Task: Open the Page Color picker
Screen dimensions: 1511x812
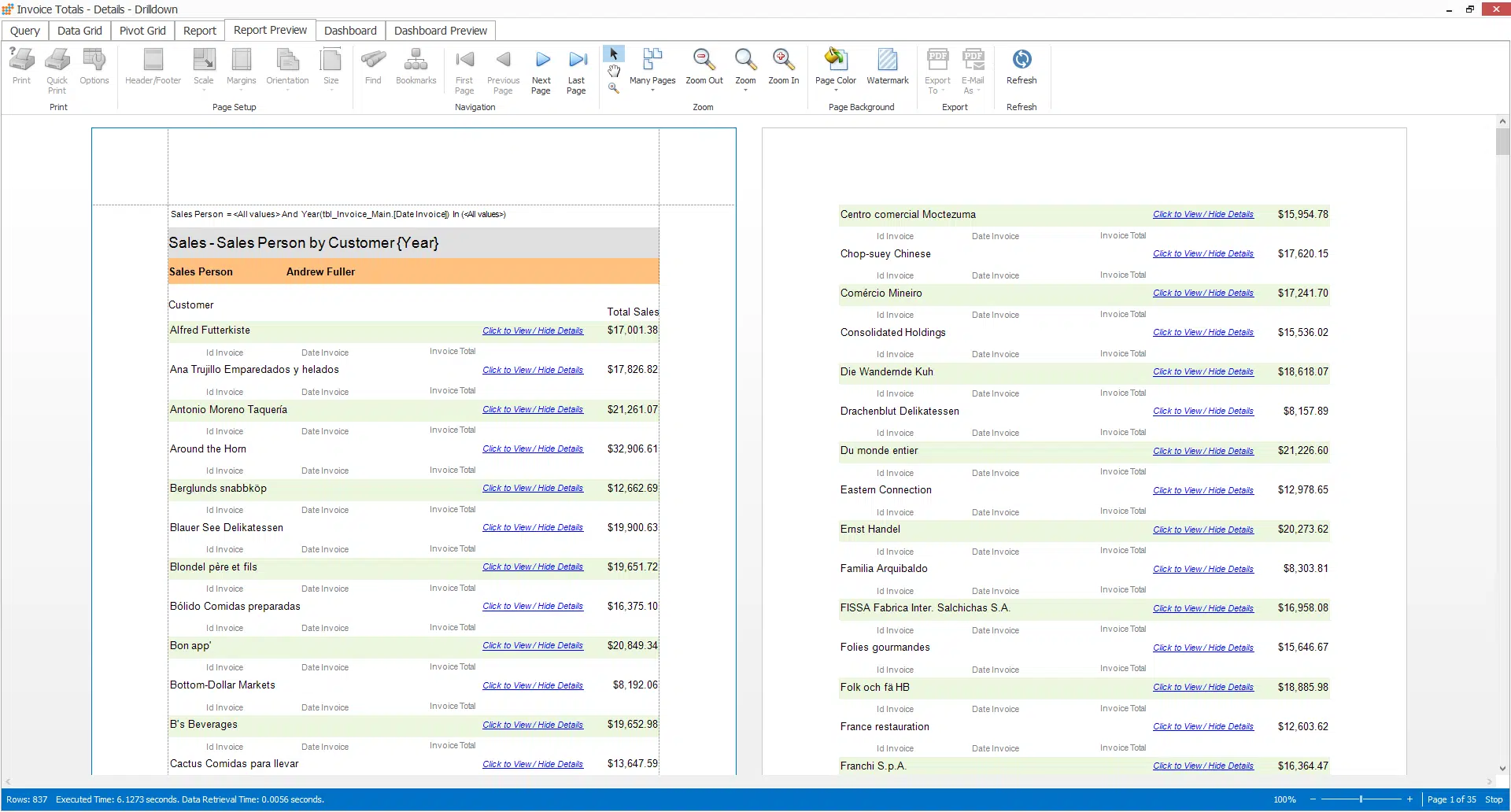Action: pyautogui.click(x=836, y=69)
